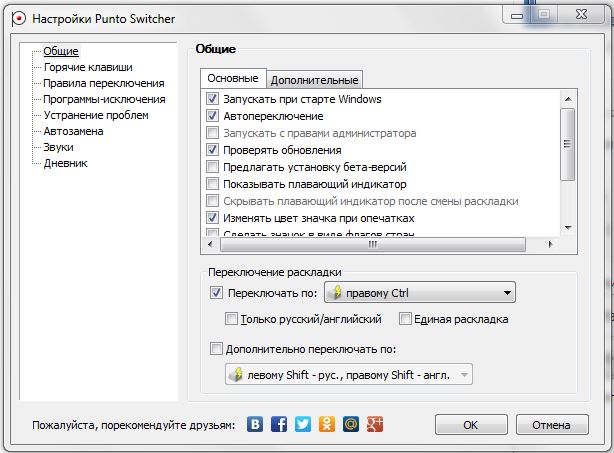The height and width of the screenshot is (453, 614).
Task: Open 'Горячие клавиши' section
Action: (x=88, y=67)
